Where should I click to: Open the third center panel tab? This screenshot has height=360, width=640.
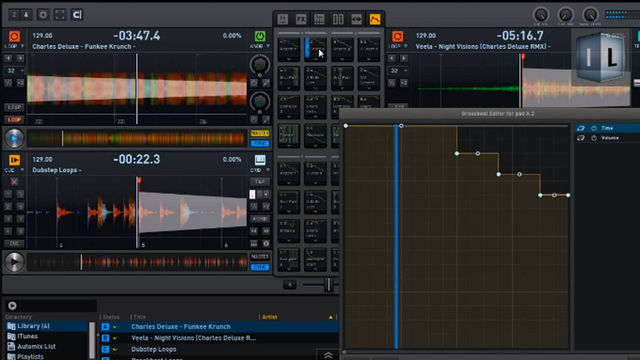pos(319,19)
